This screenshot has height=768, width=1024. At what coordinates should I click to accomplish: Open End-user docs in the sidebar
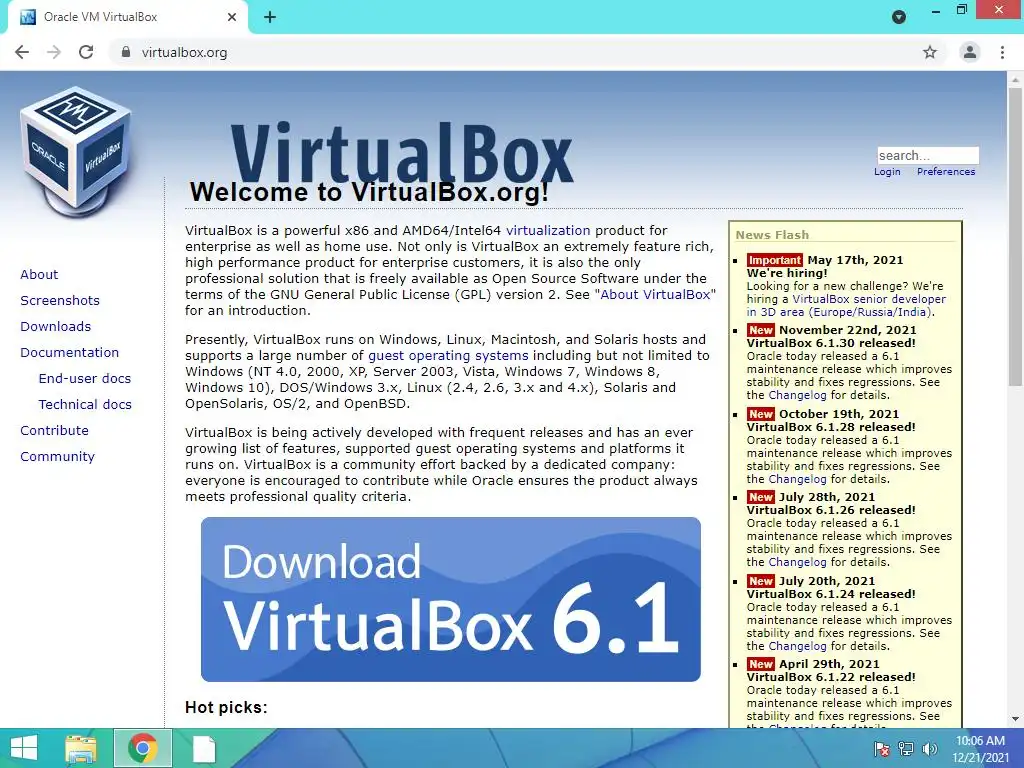click(85, 379)
